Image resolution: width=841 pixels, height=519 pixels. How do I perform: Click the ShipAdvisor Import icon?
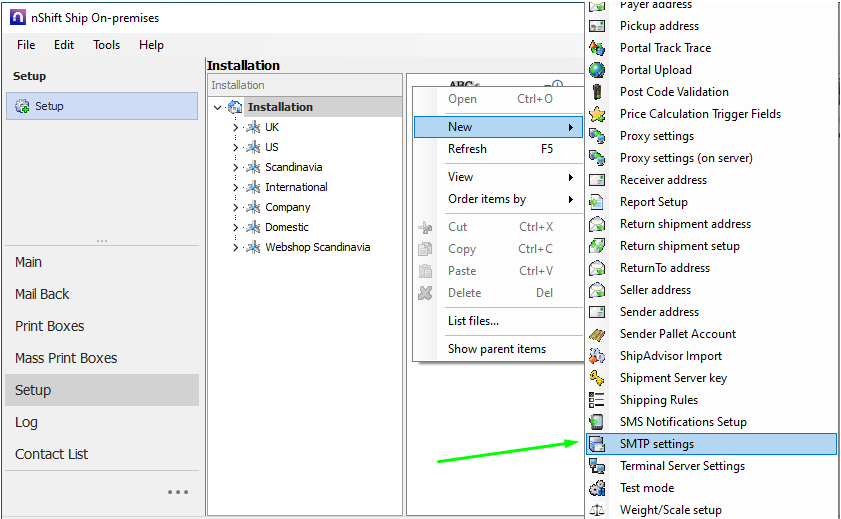pyautogui.click(x=597, y=356)
